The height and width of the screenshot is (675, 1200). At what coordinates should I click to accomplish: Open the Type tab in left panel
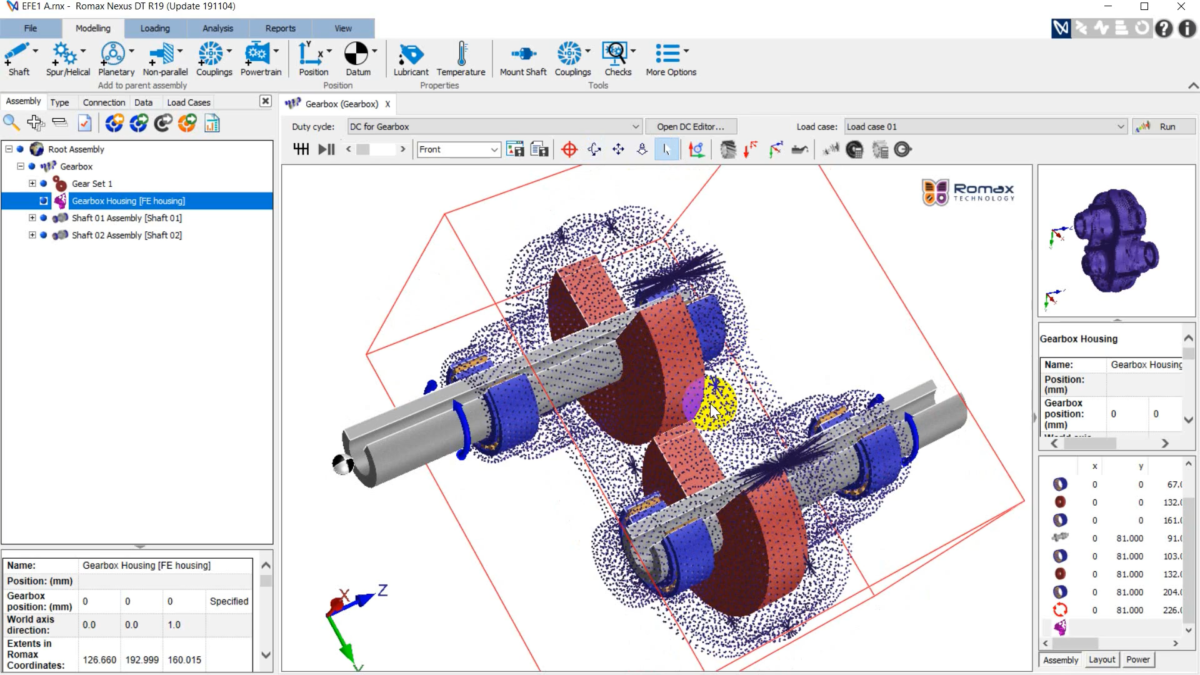pyautogui.click(x=60, y=102)
